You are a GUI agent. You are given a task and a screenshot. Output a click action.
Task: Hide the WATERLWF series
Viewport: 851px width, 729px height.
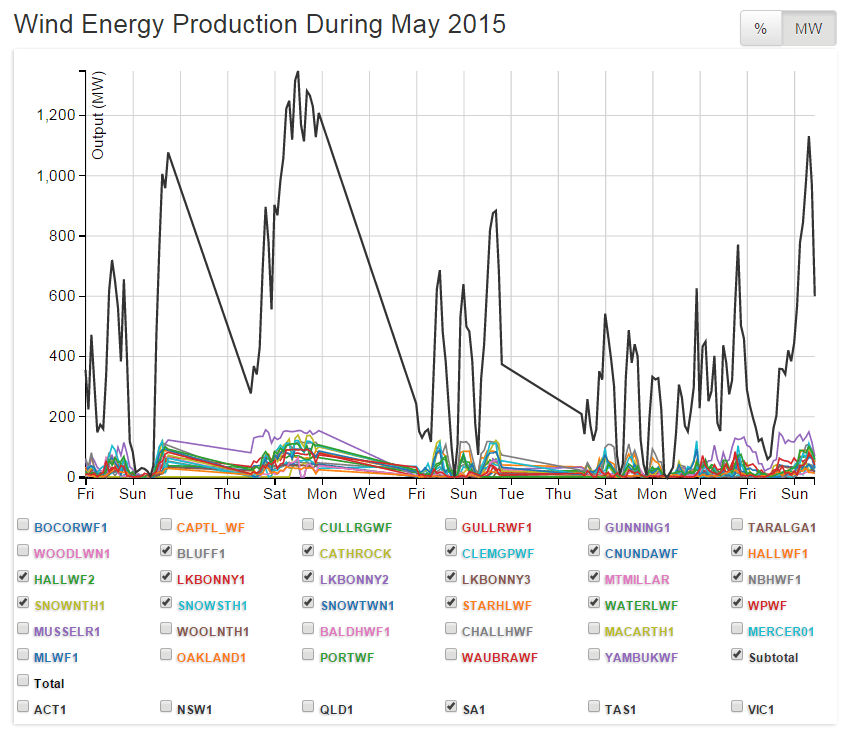(x=595, y=604)
